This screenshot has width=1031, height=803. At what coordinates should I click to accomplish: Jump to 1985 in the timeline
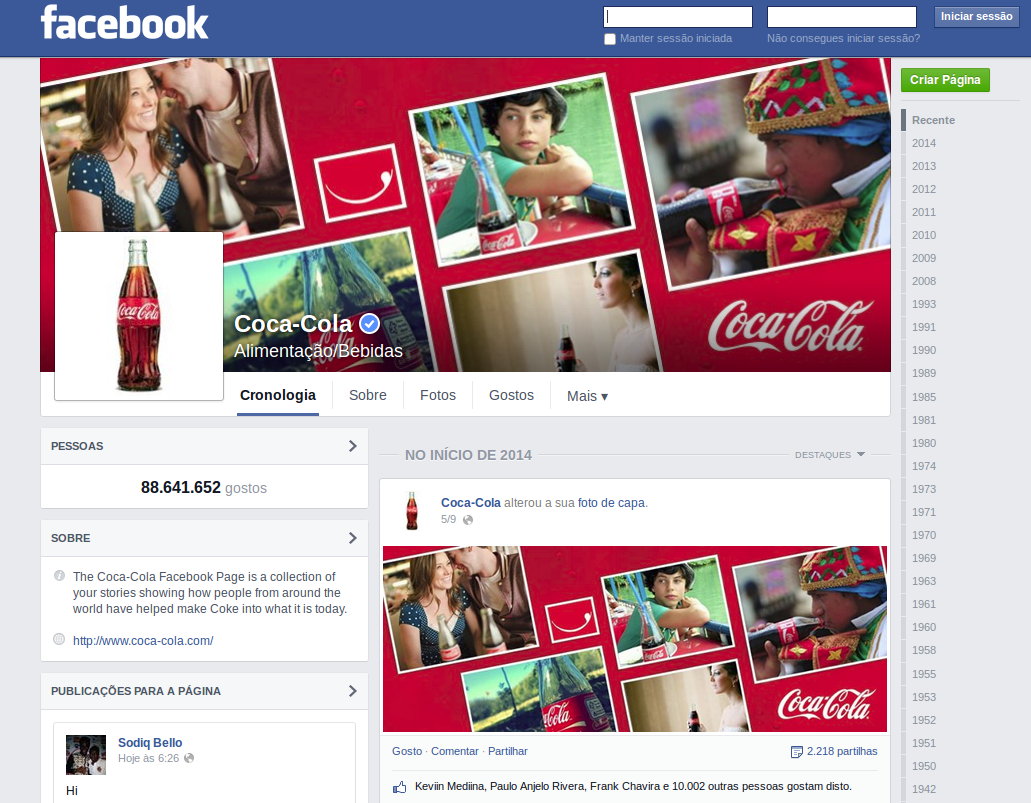(924, 397)
